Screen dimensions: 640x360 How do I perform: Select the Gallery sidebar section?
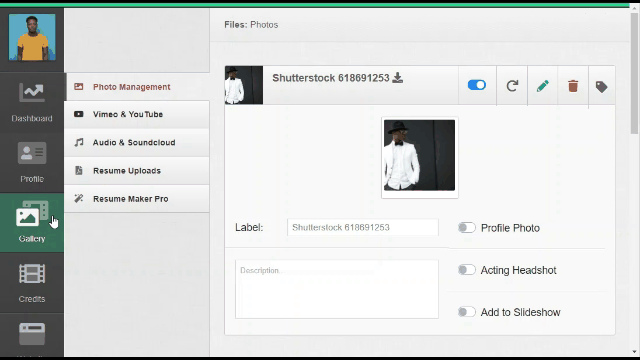click(32, 222)
